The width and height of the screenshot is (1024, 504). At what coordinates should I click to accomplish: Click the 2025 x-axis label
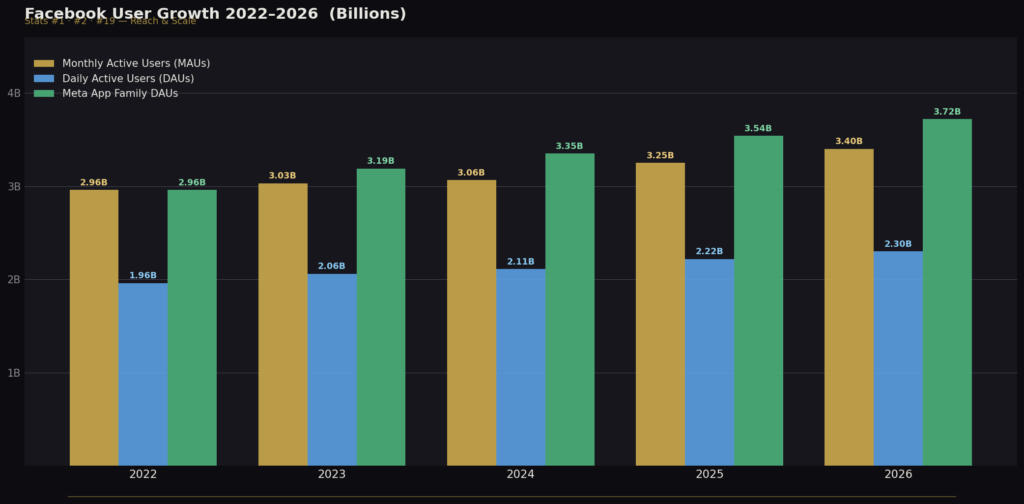coord(709,474)
